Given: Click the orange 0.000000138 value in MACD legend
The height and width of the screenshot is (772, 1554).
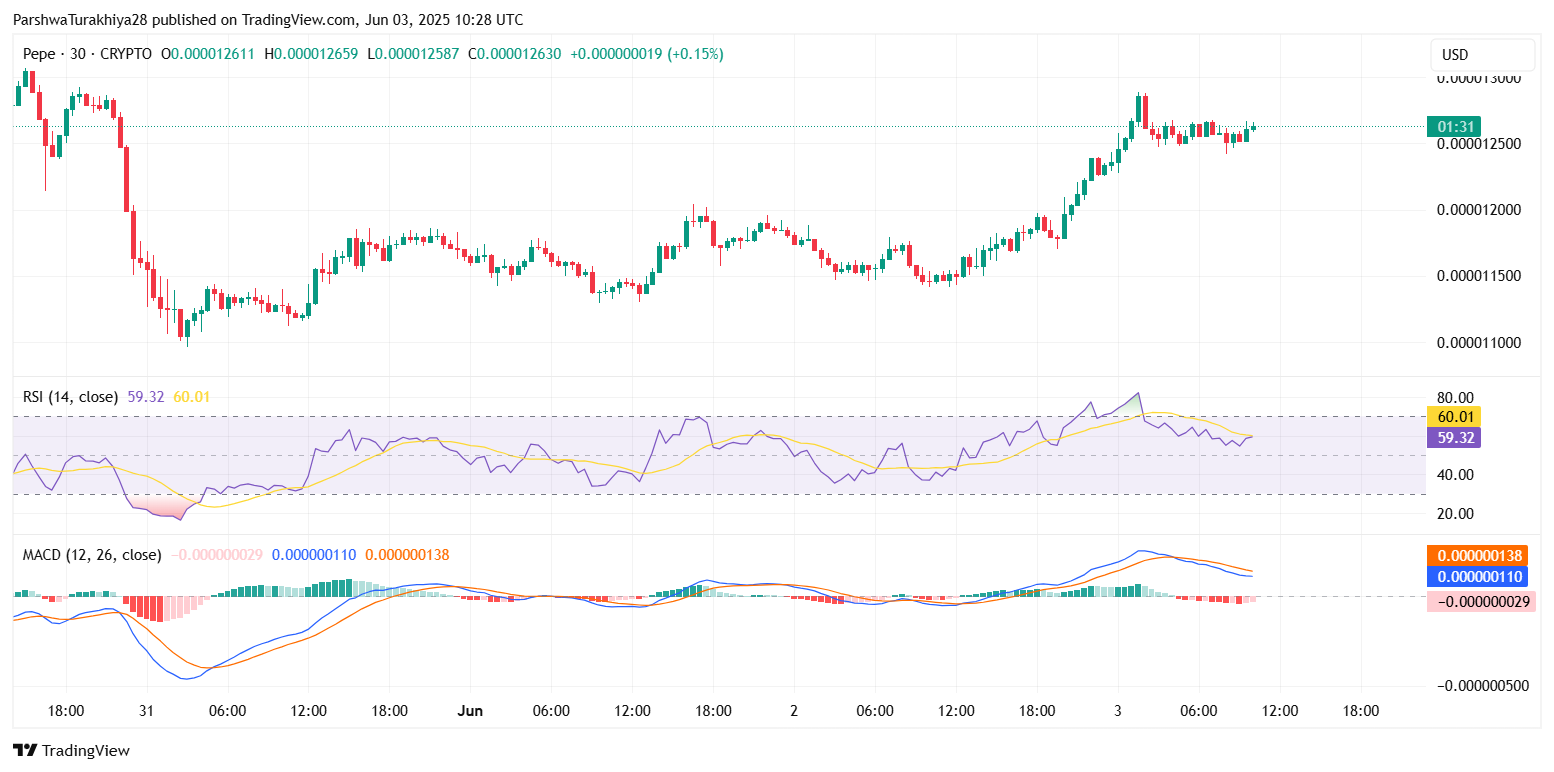Looking at the screenshot, I should [x=407, y=555].
